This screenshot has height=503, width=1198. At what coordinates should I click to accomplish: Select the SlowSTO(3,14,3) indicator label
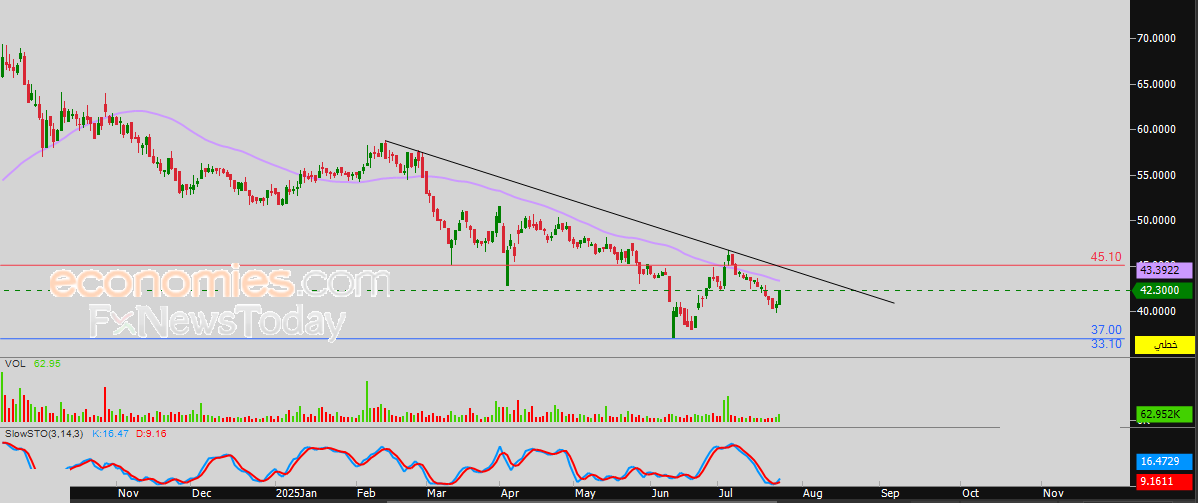pyautogui.click(x=45, y=433)
